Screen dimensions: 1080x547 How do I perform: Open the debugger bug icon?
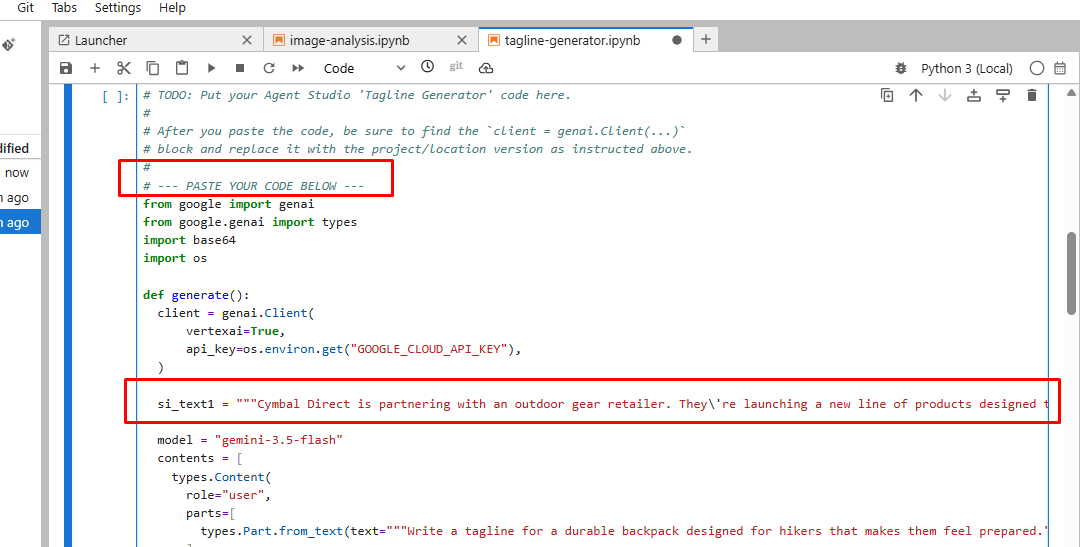pyautogui.click(x=901, y=68)
